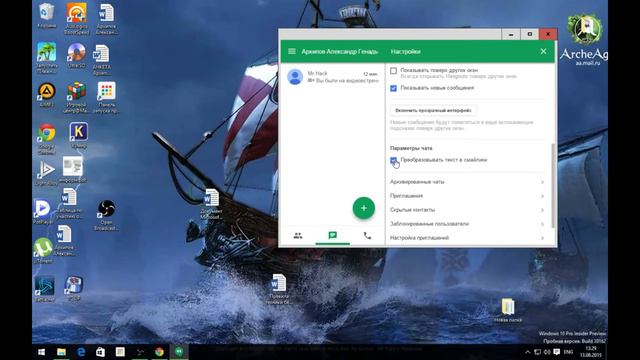Viewport: 640px width, 360px height.
Task: Open Auslogics BoostSpeed desktop shortcut
Action: tap(76, 18)
